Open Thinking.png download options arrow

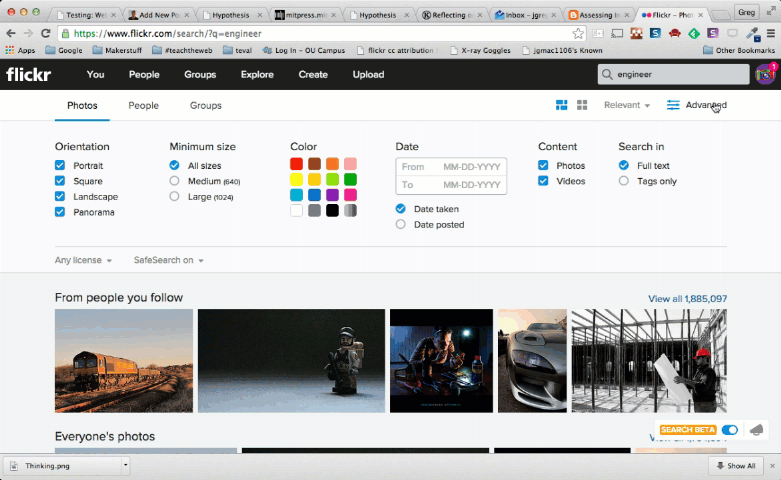point(126,466)
